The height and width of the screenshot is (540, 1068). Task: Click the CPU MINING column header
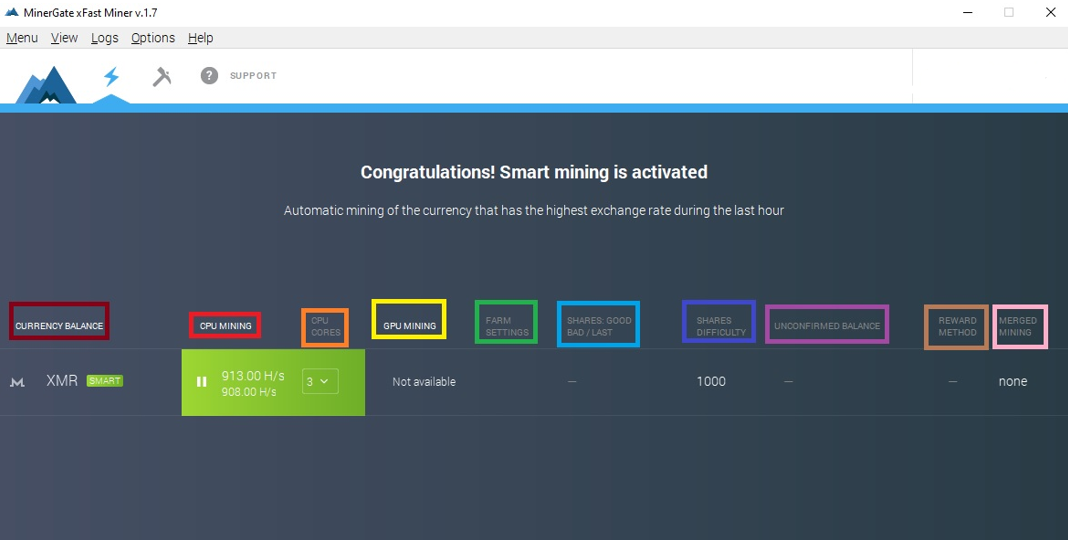[225, 326]
